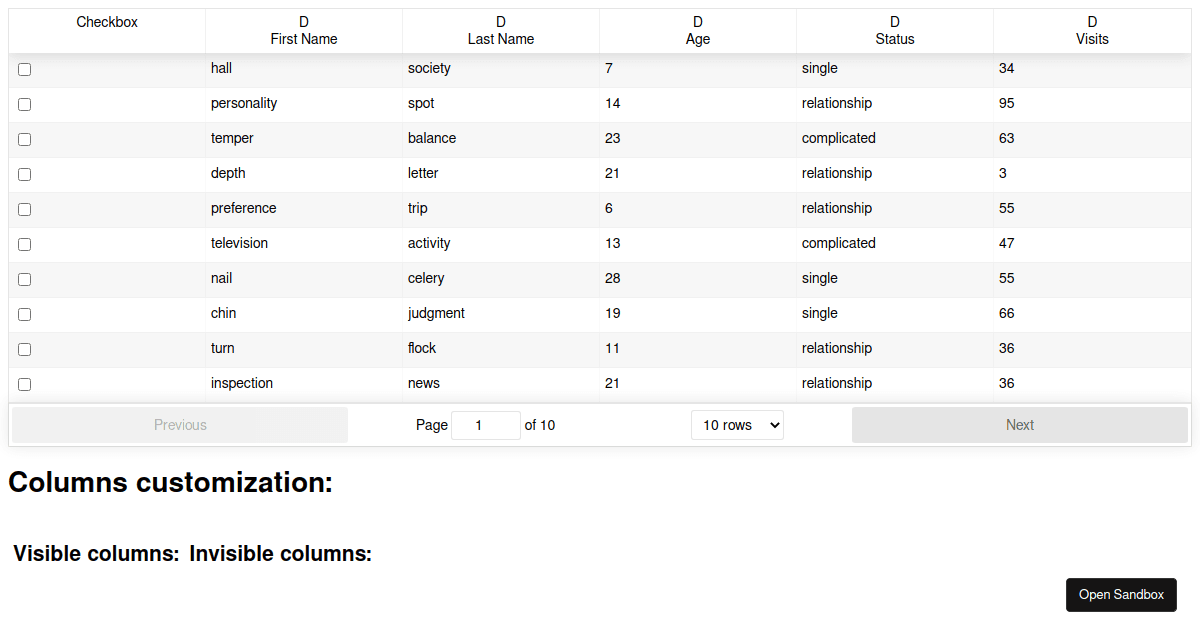Check the box for the nail row
1200x630 pixels.
click(x=25, y=280)
